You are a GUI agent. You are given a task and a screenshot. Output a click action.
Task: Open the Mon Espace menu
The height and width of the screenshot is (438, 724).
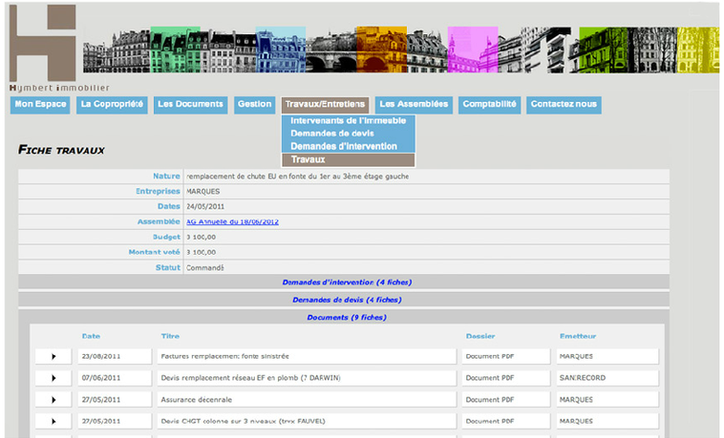pyautogui.click(x=40, y=105)
